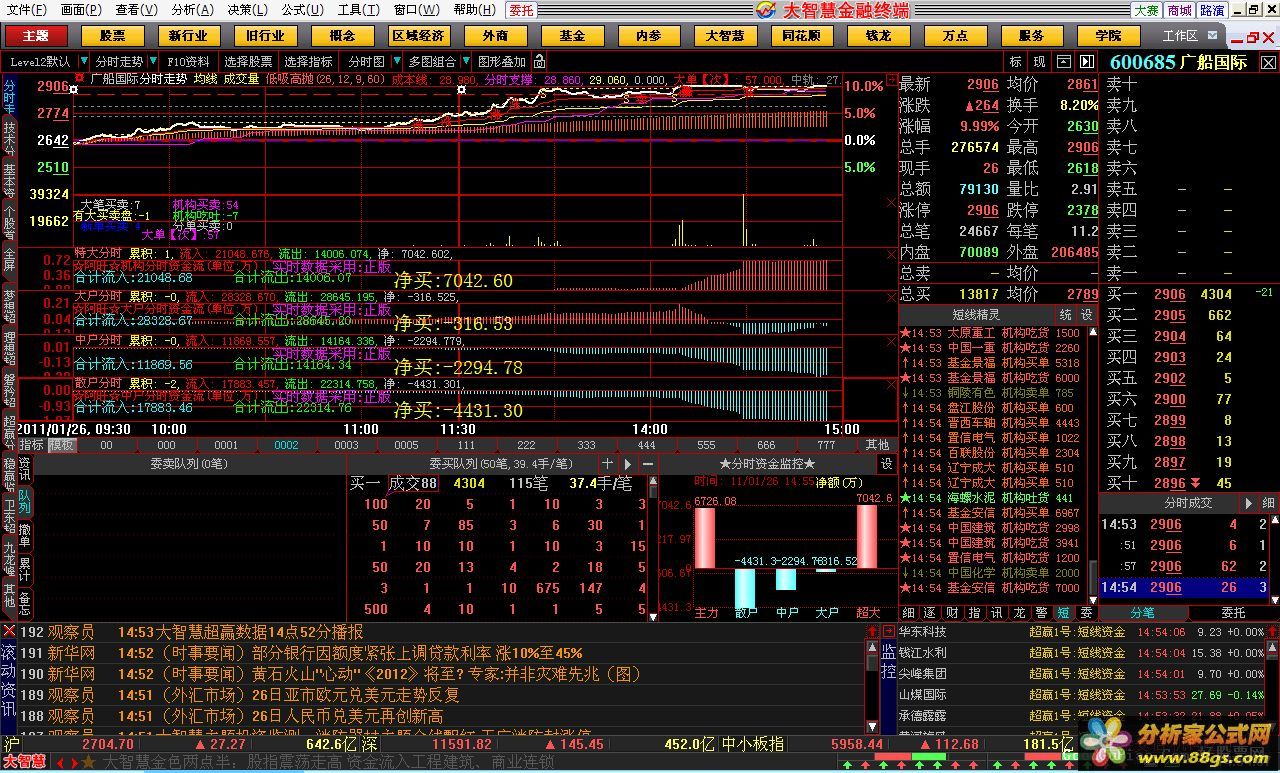Click the 路演 link button
Image resolution: width=1280 pixels, height=773 pixels.
click(1212, 10)
